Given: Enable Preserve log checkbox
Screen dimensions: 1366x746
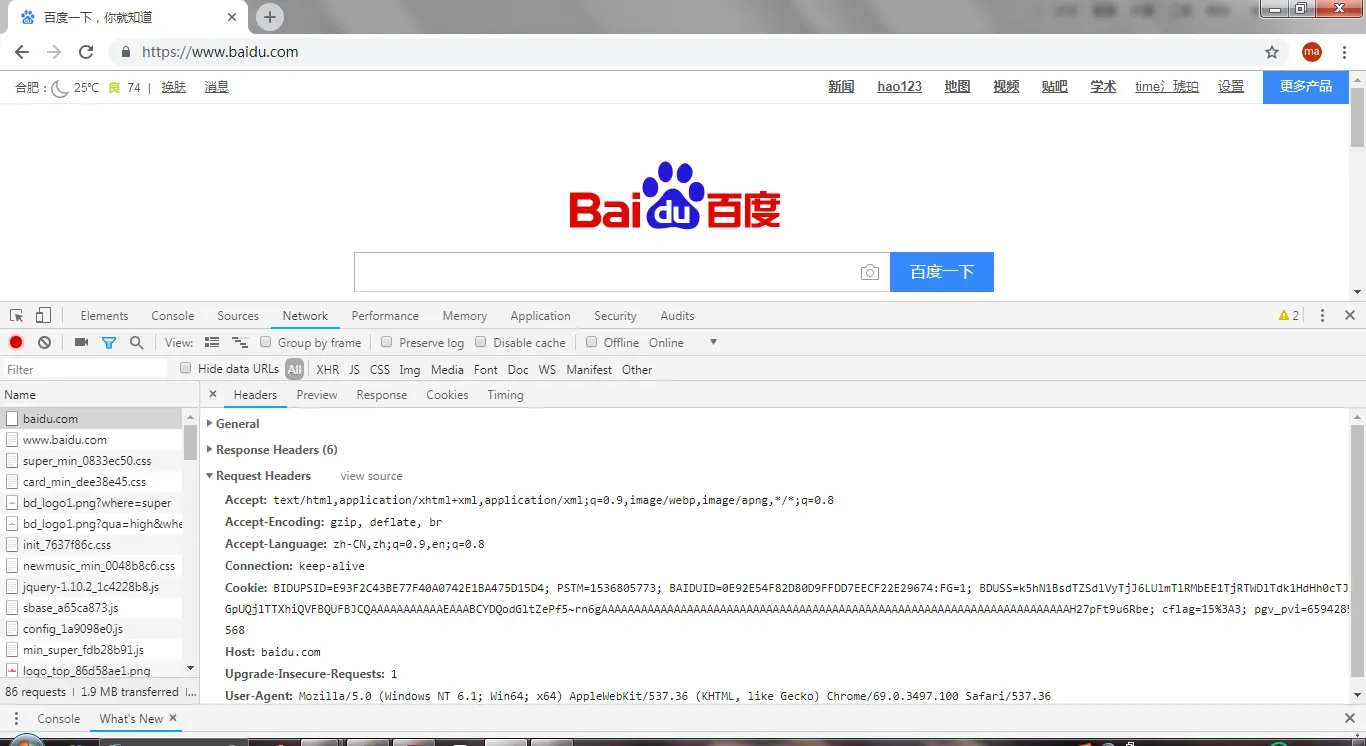Looking at the screenshot, I should [387, 342].
